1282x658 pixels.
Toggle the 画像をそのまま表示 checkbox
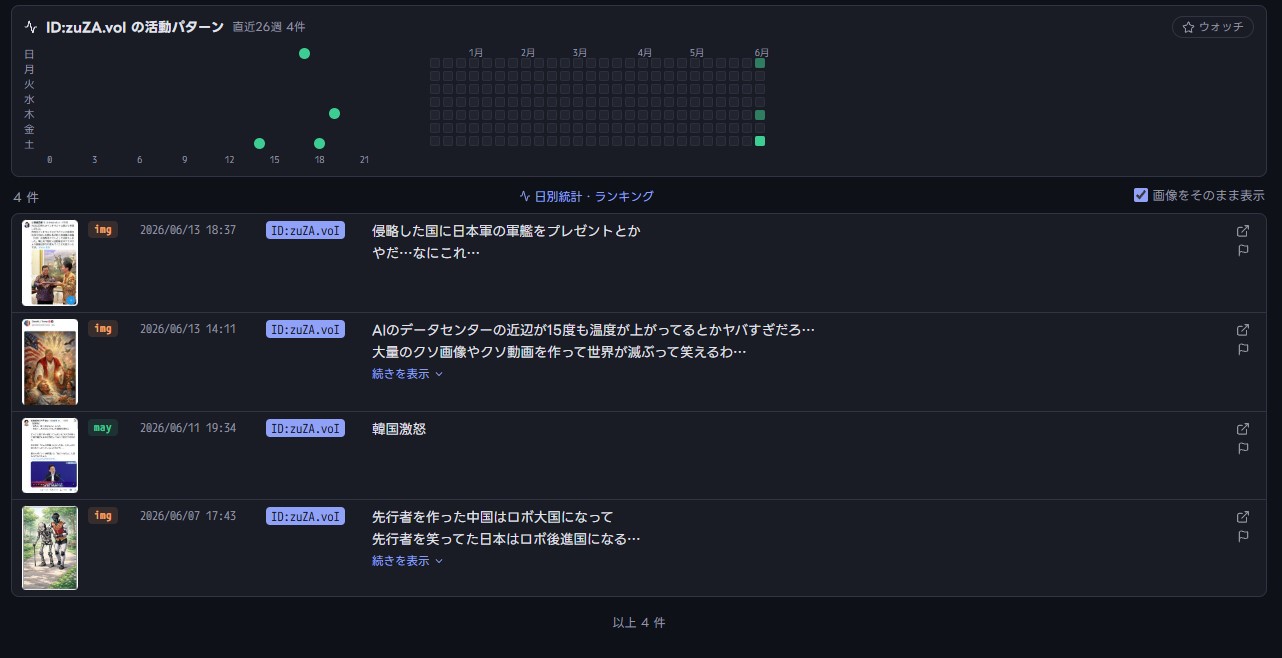point(1141,195)
